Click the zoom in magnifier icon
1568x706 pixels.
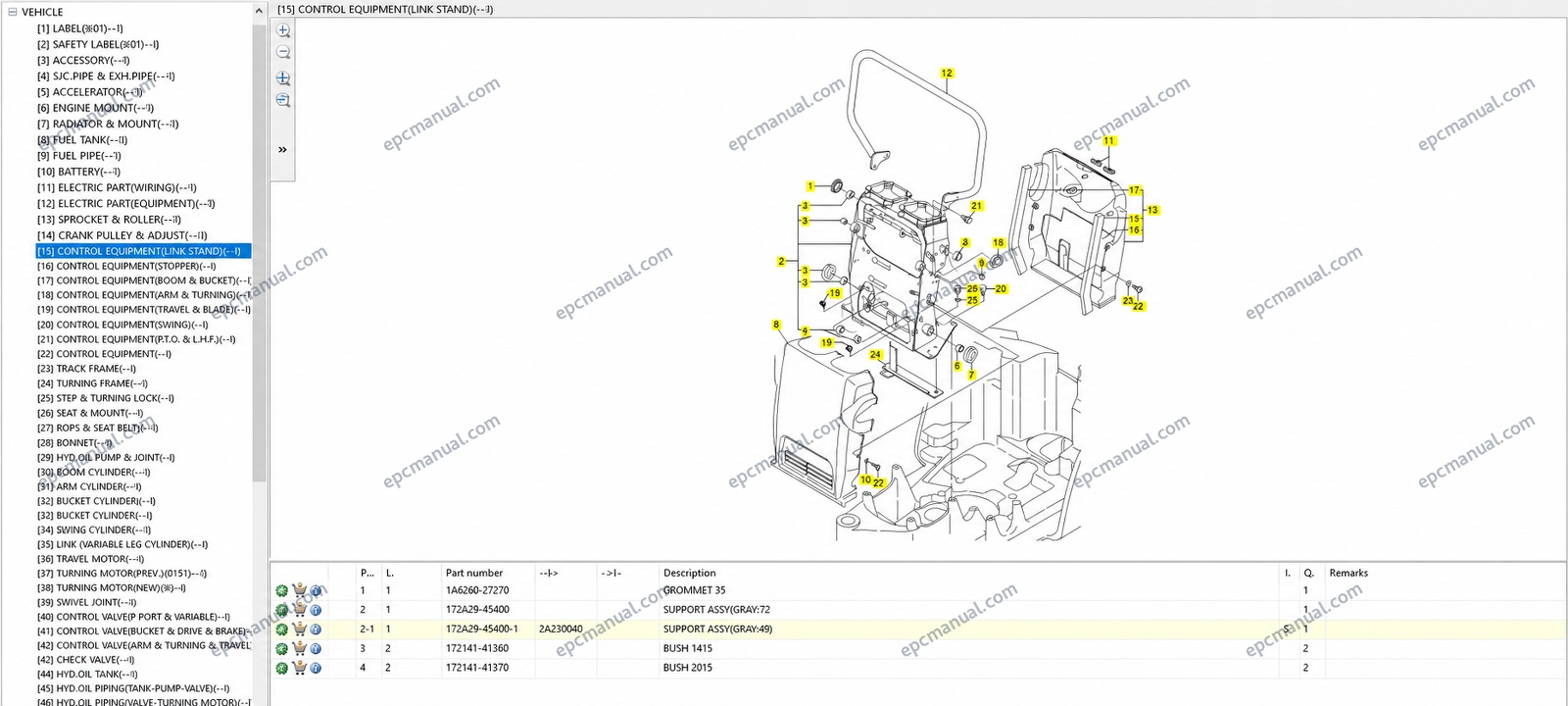tap(283, 30)
